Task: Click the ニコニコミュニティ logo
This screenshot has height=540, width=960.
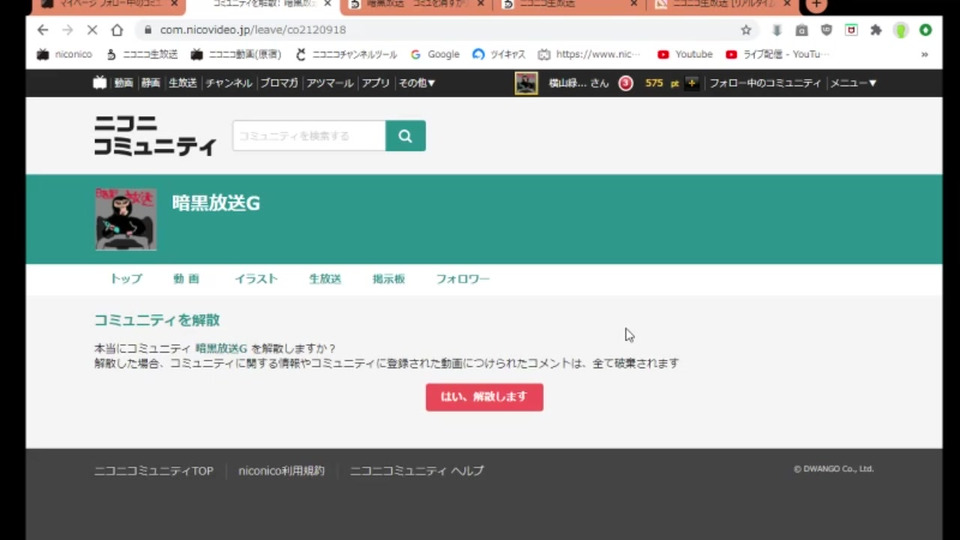Action: pyautogui.click(x=155, y=135)
